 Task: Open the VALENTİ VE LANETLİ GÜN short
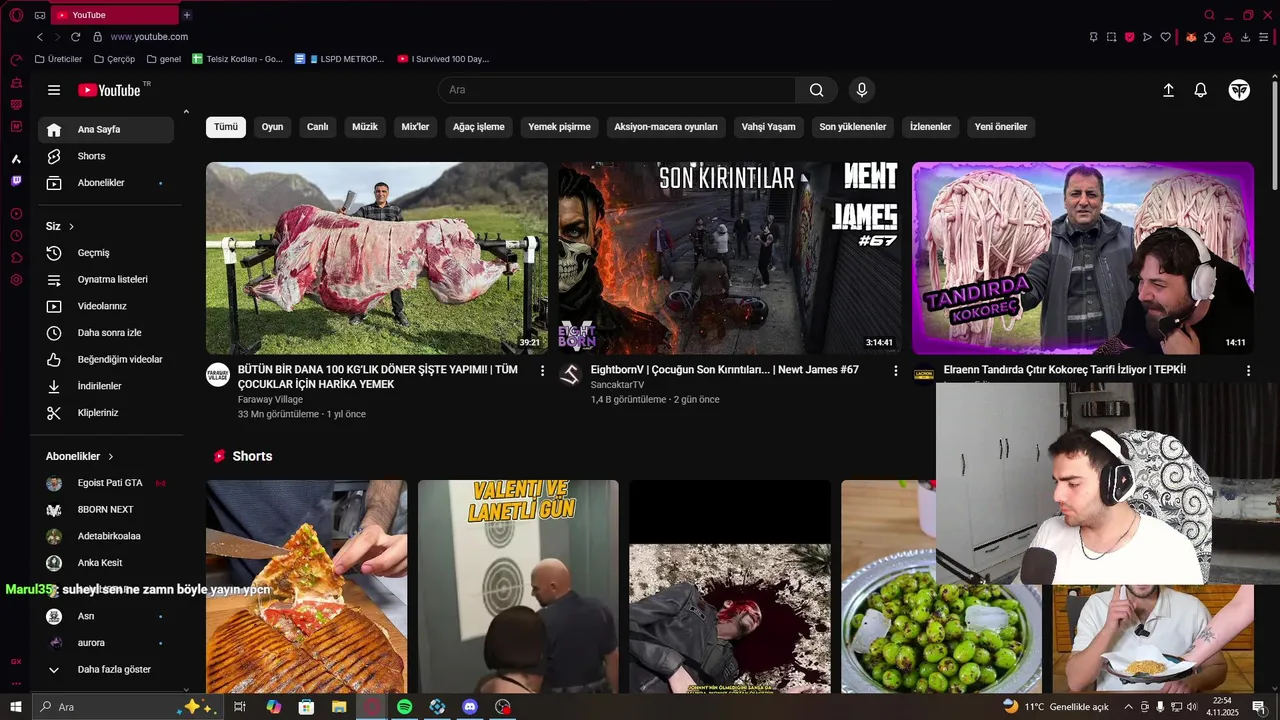[518, 587]
